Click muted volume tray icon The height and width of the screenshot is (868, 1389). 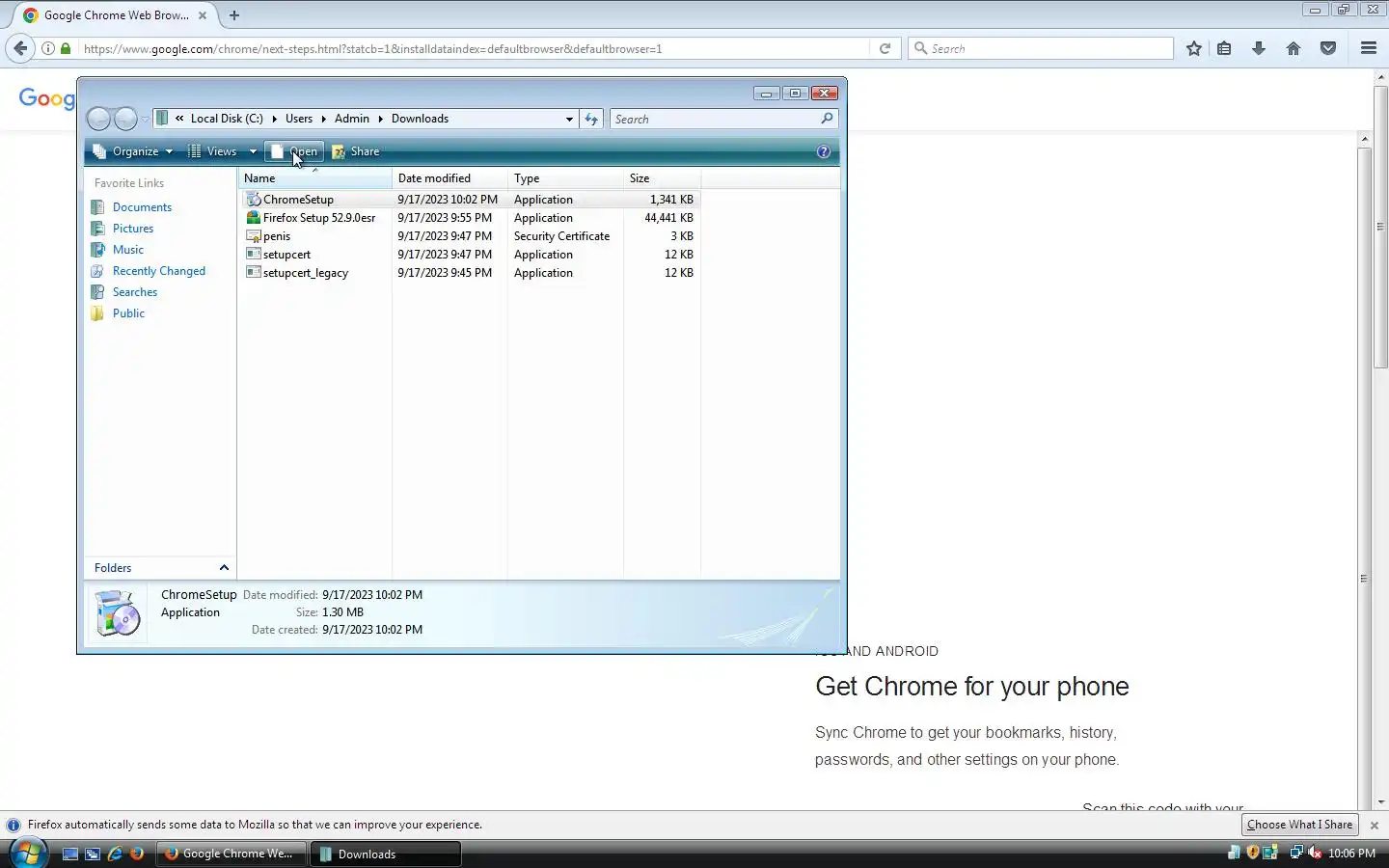(1315, 853)
